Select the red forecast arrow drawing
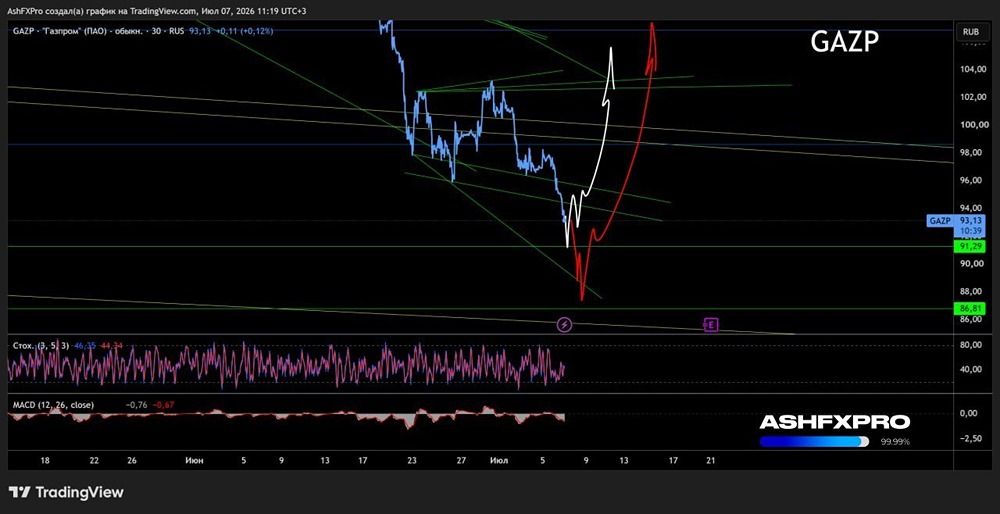 (615, 159)
